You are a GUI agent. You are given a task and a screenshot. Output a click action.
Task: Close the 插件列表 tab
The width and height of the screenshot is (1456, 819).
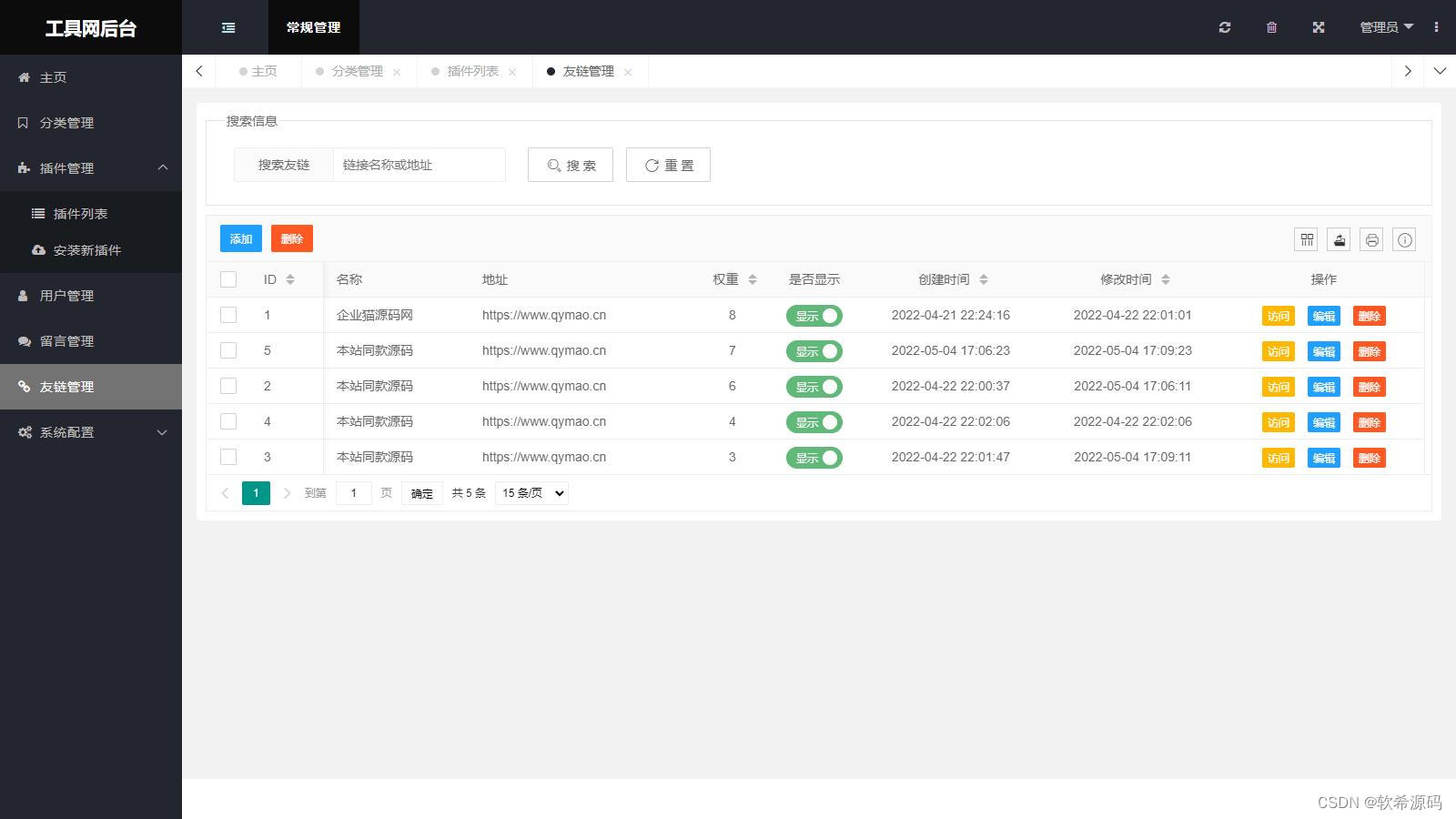click(512, 72)
